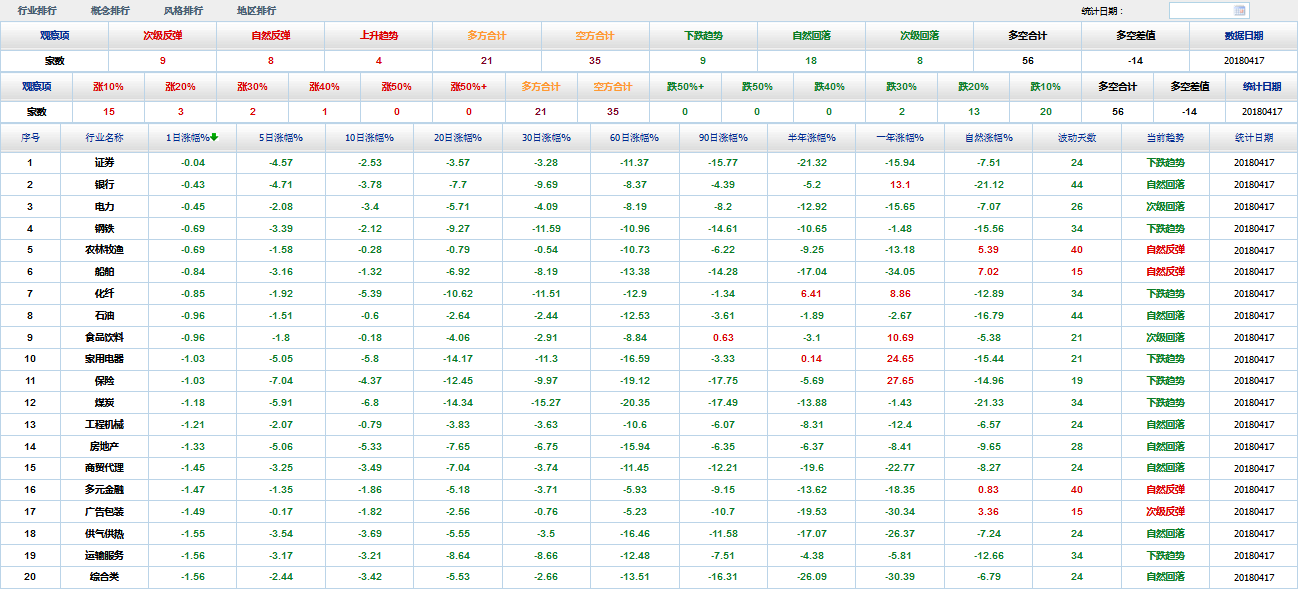The height and width of the screenshot is (589, 1298).
Task: Sort by 一年涨幅% column header
Action: pyautogui.click(x=899, y=137)
